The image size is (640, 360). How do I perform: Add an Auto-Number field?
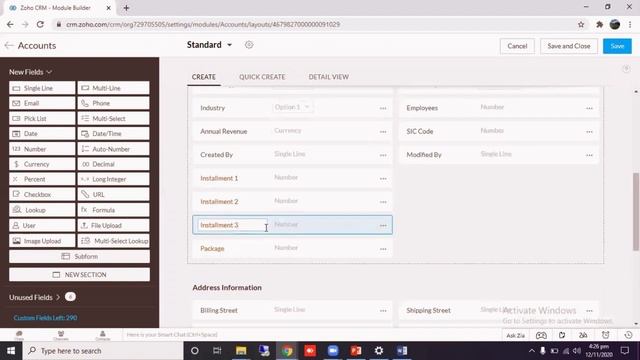(113, 149)
